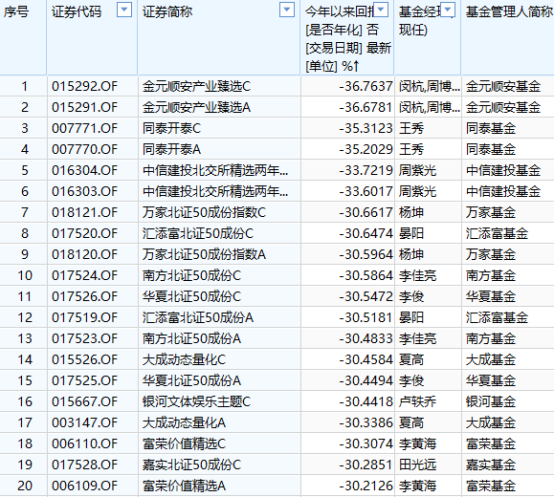This screenshot has height=498, width=554.
Task: Click manager 周紫光 in row 5
Action: [418, 170]
